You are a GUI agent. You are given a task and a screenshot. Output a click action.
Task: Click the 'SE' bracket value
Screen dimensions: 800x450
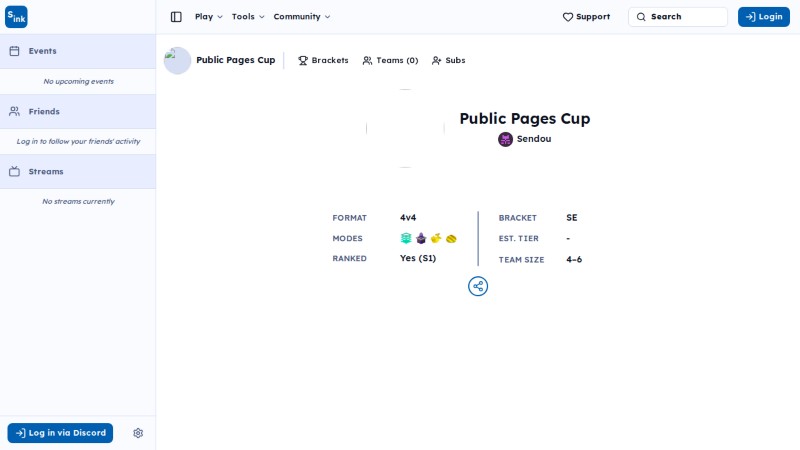pyautogui.click(x=571, y=217)
